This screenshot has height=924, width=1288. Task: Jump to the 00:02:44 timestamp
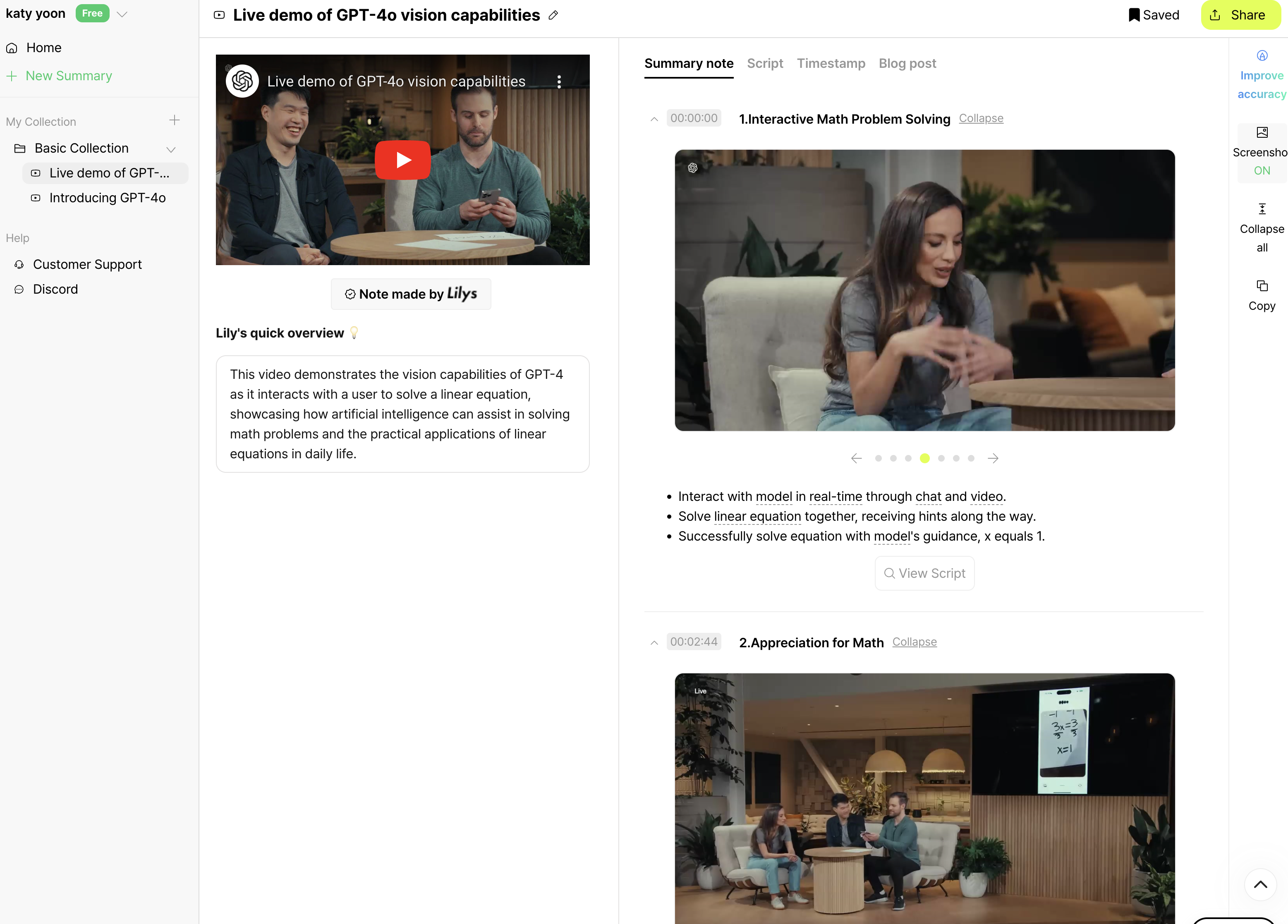[693, 642]
